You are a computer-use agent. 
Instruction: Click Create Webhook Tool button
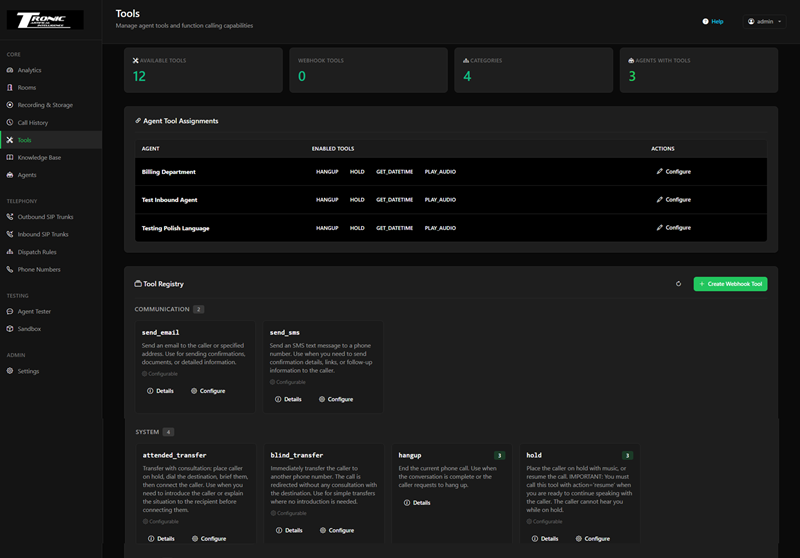(730, 284)
